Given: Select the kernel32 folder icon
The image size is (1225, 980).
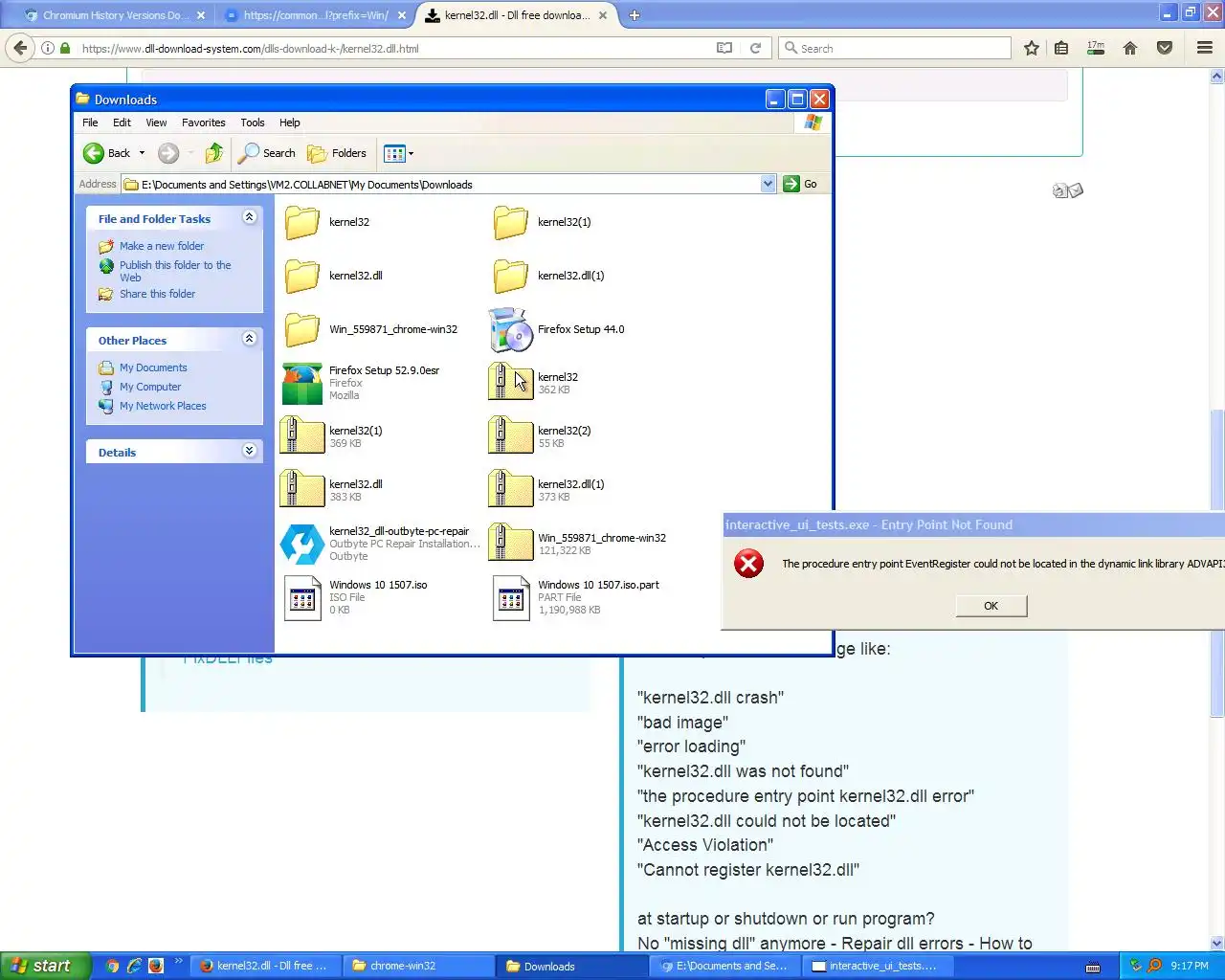Looking at the screenshot, I should click(x=302, y=222).
